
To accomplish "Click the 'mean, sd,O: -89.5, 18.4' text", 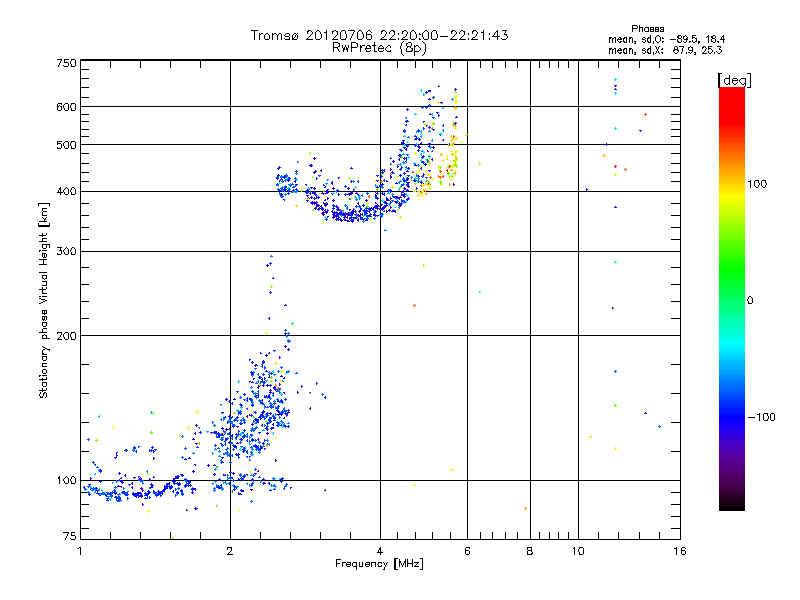I will pos(666,39).
